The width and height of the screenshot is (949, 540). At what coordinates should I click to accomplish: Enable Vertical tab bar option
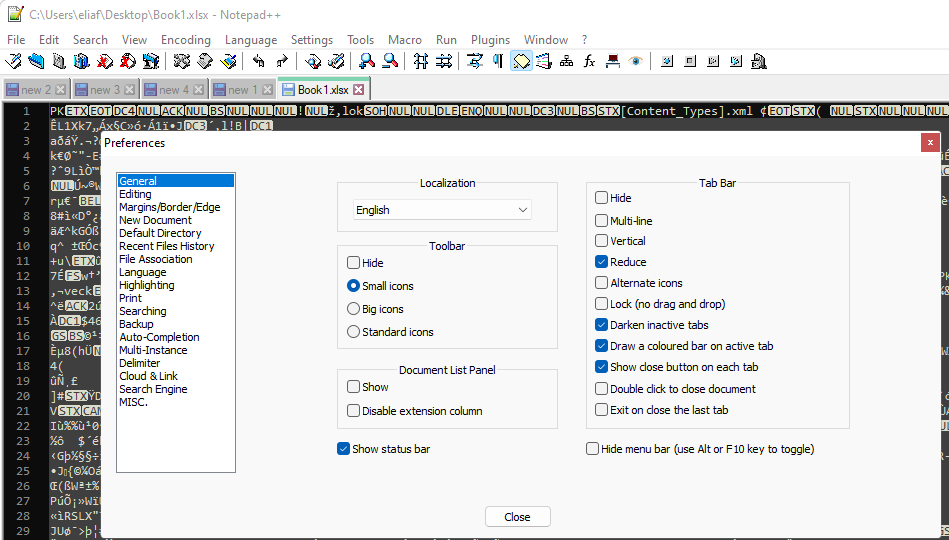pos(601,241)
